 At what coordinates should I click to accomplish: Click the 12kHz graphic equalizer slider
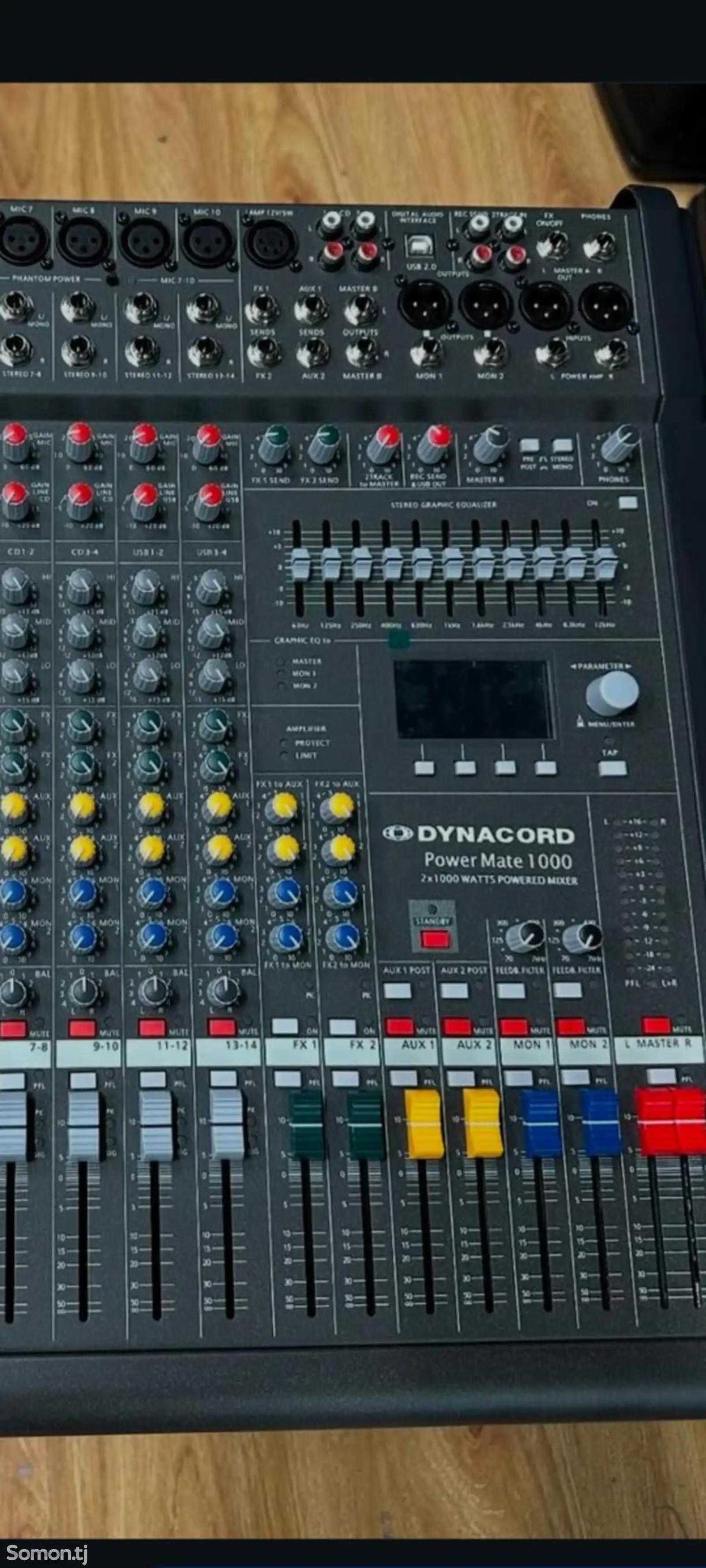click(x=604, y=564)
